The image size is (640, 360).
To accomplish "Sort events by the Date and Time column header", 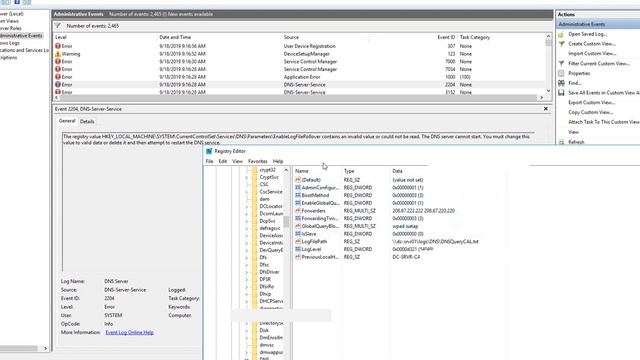I will [x=175, y=37].
